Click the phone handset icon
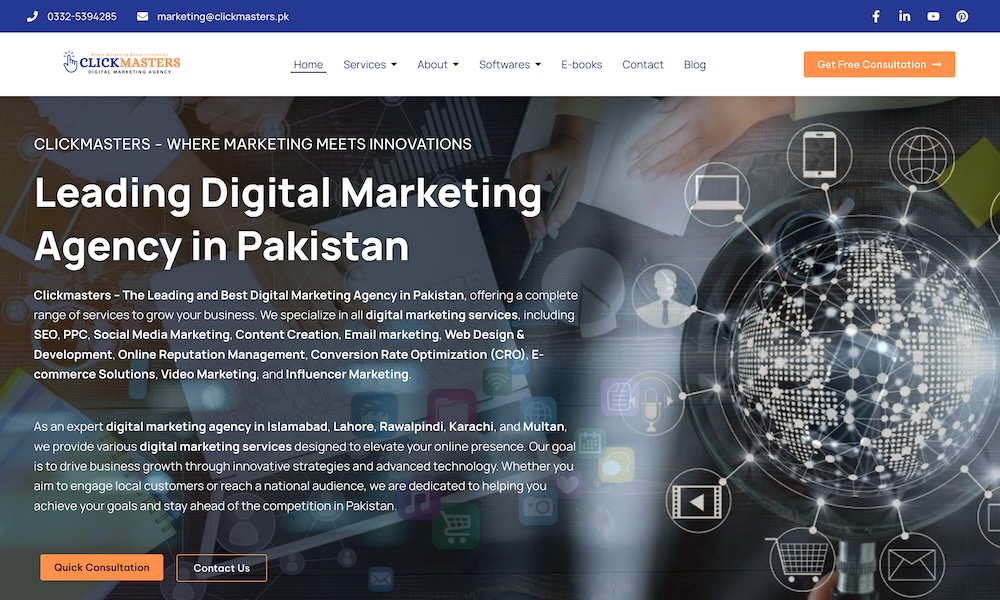 point(32,17)
